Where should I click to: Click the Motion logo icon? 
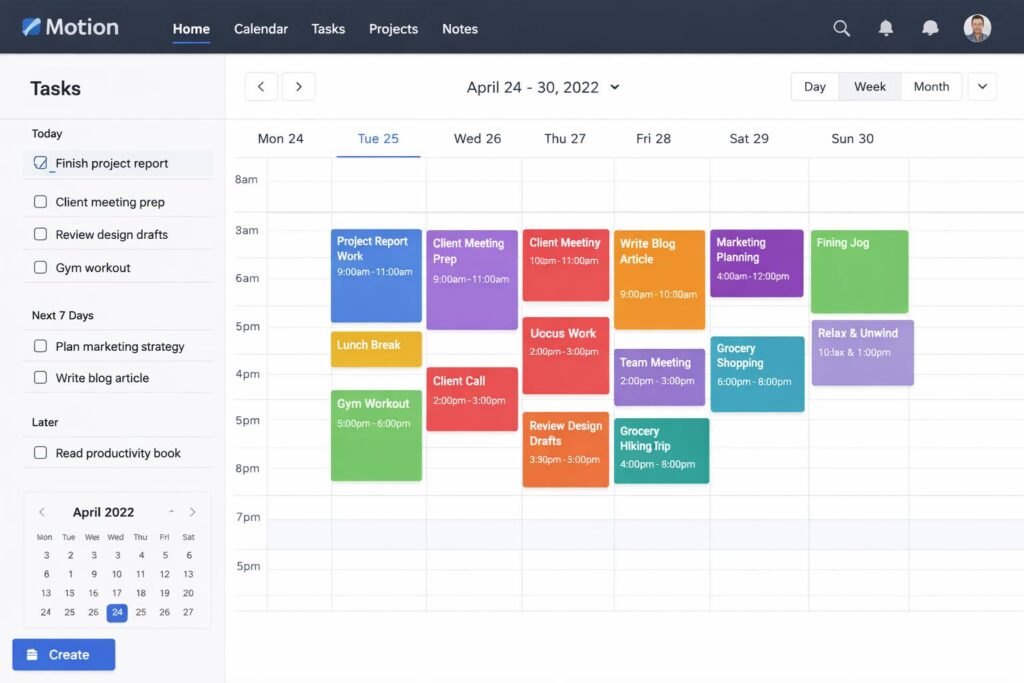click(x=31, y=27)
